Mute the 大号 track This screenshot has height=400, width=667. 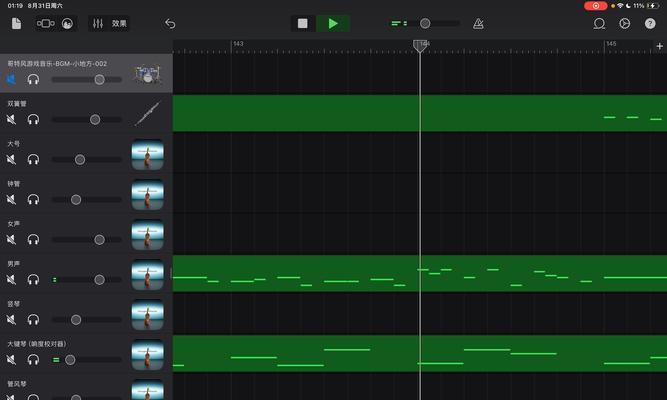11,159
